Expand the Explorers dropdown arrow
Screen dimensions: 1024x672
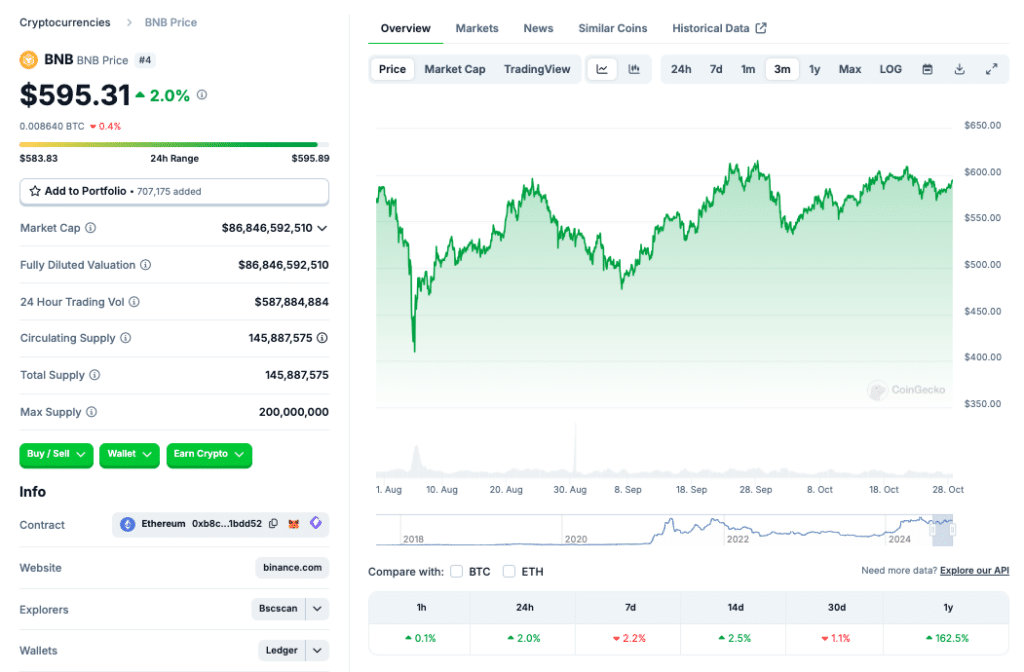(x=317, y=609)
